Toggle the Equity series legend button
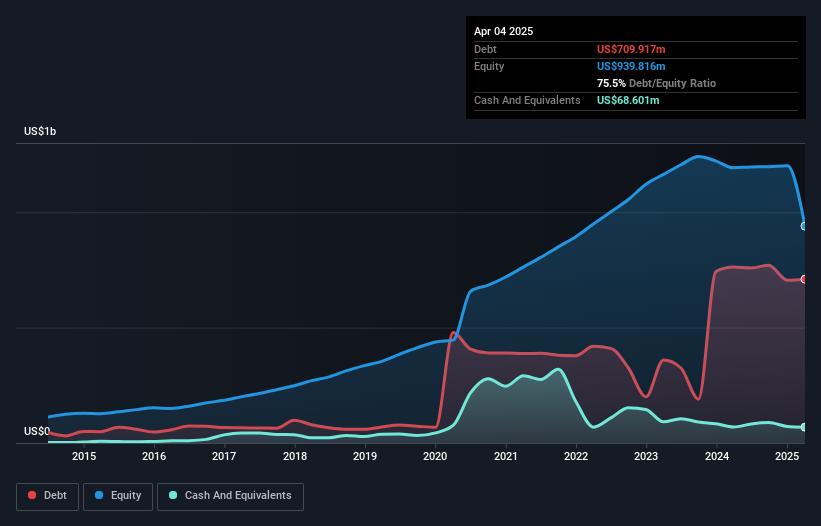 click(118, 496)
